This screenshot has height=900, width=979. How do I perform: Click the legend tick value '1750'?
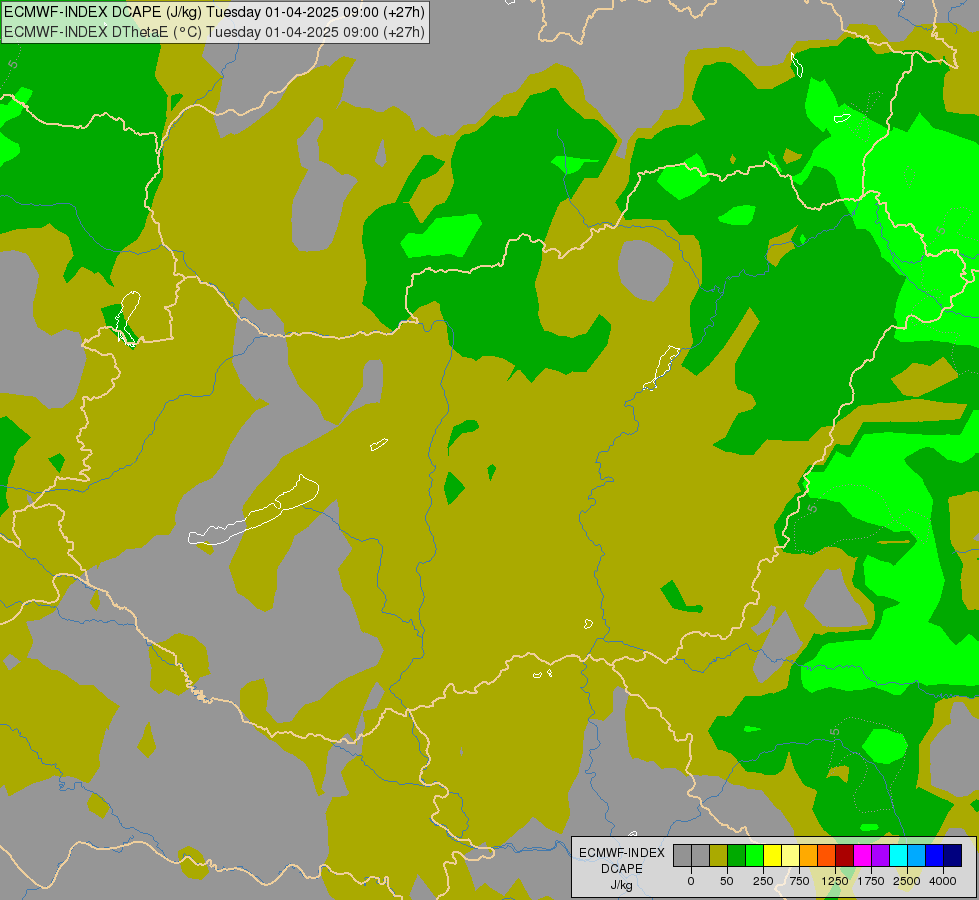point(871,881)
